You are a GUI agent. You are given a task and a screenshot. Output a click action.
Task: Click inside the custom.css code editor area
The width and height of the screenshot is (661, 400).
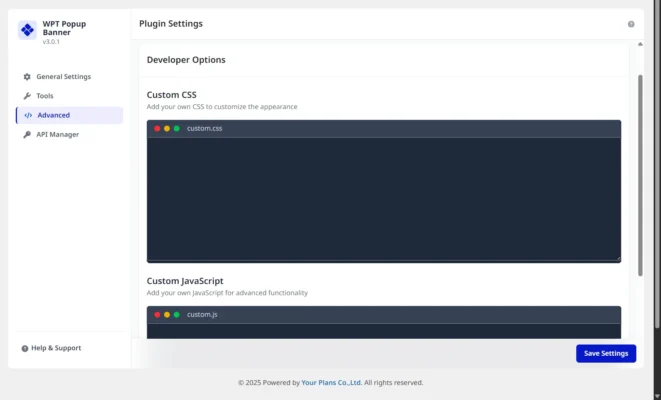[x=384, y=199]
